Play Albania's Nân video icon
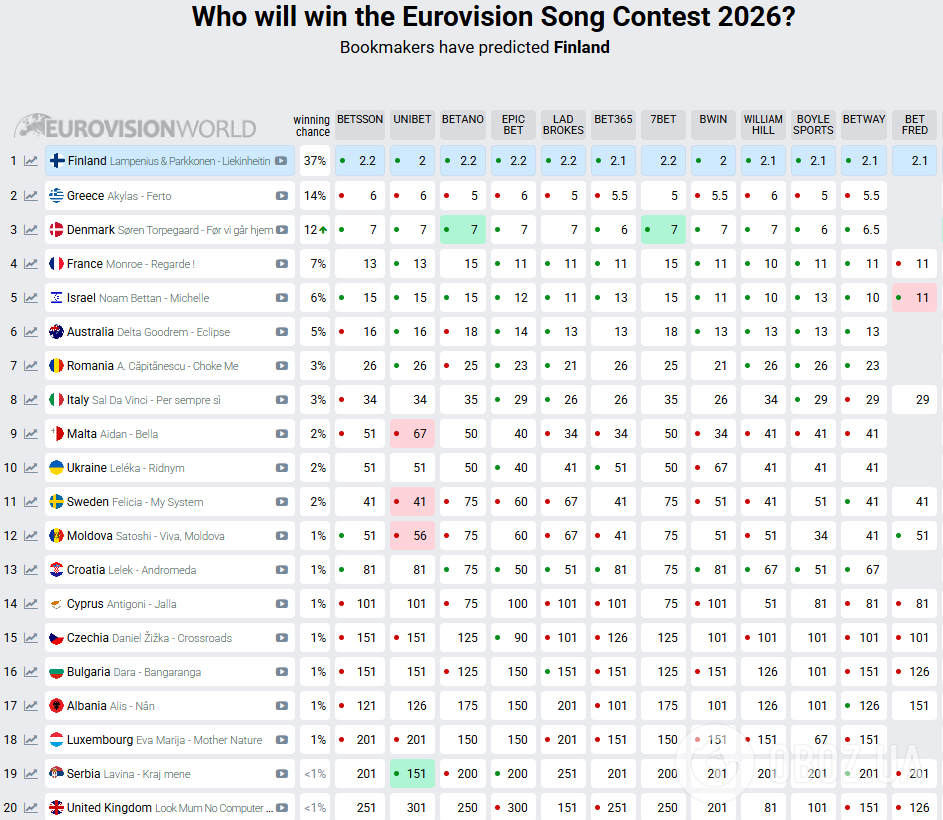The image size is (943, 820). [281, 706]
